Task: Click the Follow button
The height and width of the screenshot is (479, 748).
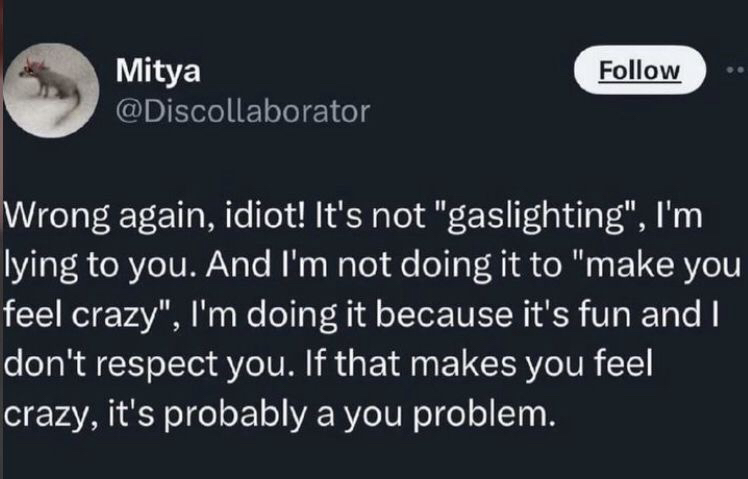Action: (639, 71)
